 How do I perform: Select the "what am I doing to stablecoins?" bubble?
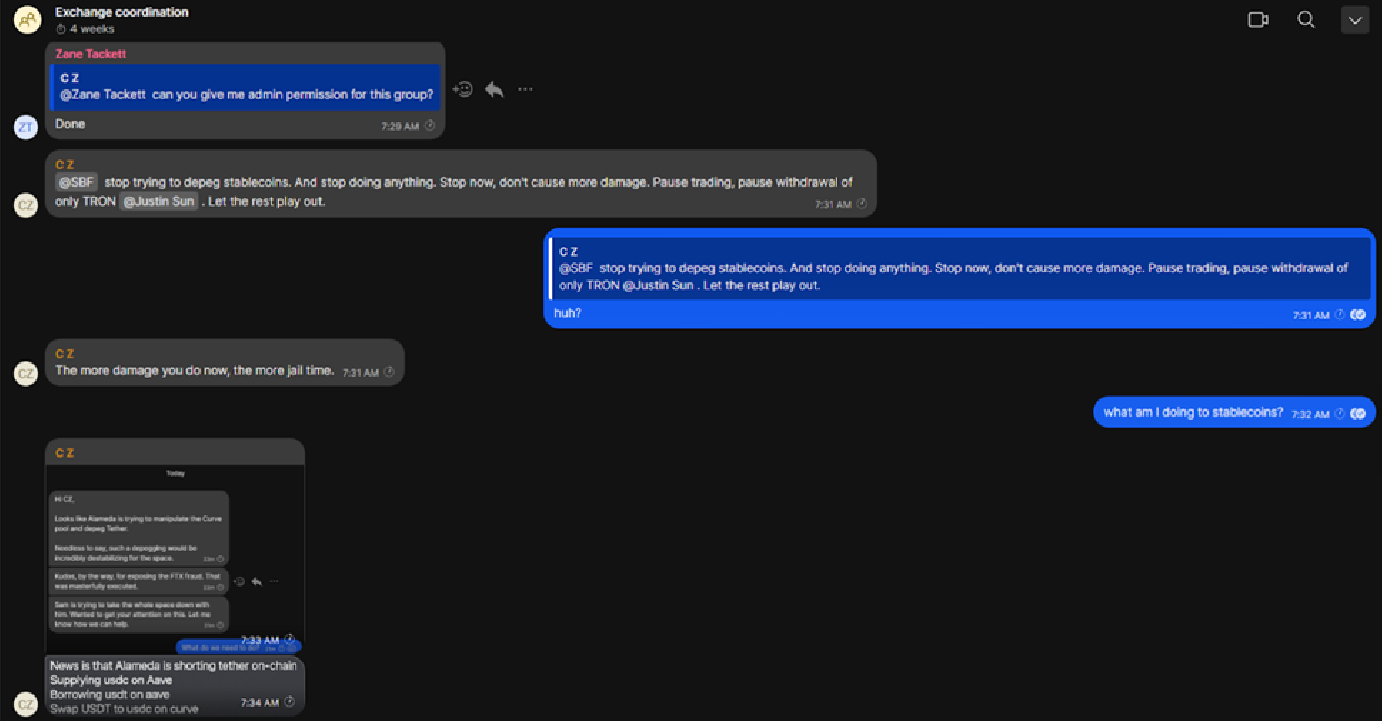click(1192, 412)
